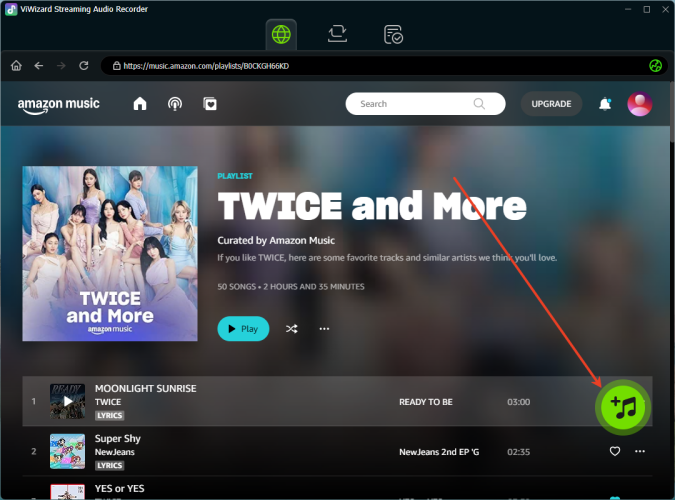Image resolution: width=675 pixels, height=500 pixels.
Task: Like Super Shy with the heart icon
Action: 615,451
